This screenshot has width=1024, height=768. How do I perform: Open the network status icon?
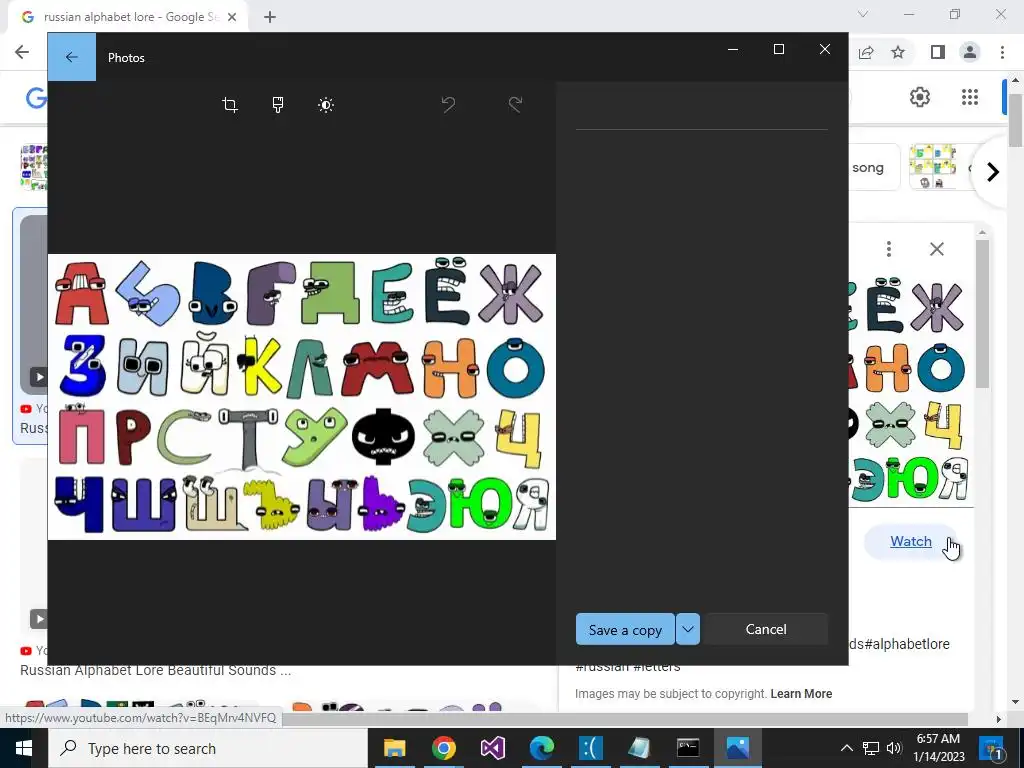pos(871,748)
